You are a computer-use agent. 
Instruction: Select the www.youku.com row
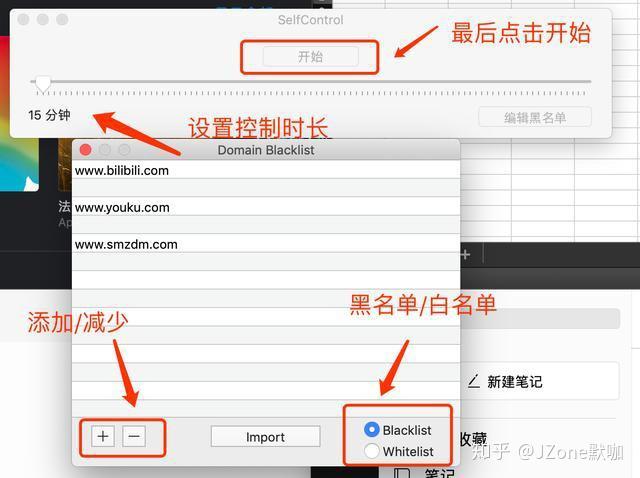(266, 207)
